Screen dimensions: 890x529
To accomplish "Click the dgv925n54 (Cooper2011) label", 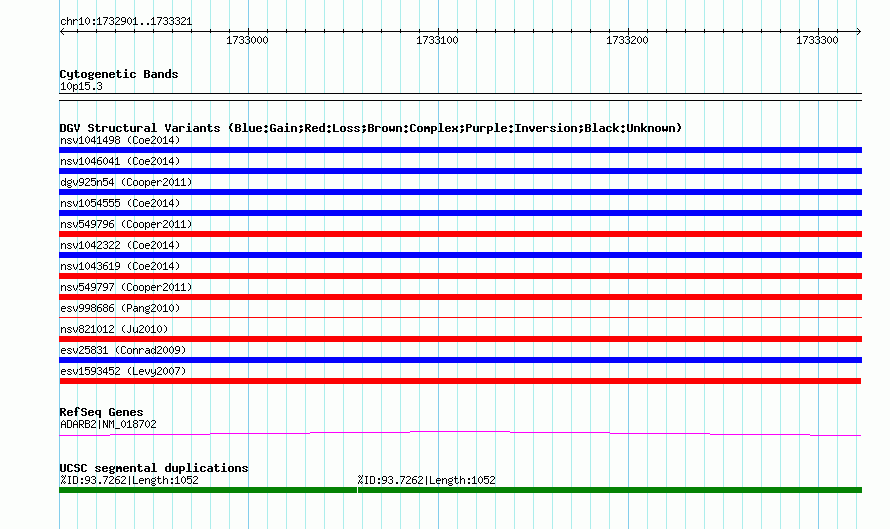I will pyautogui.click(x=126, y=182).
